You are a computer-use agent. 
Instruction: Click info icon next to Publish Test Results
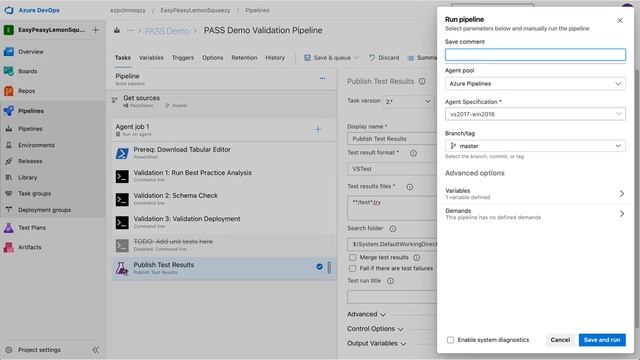pos(422,81)
